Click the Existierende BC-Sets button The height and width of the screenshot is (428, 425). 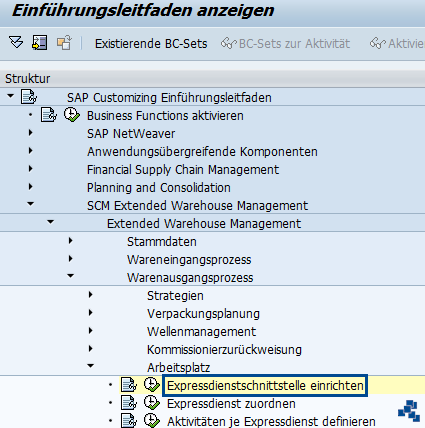(x=151, y=44)
